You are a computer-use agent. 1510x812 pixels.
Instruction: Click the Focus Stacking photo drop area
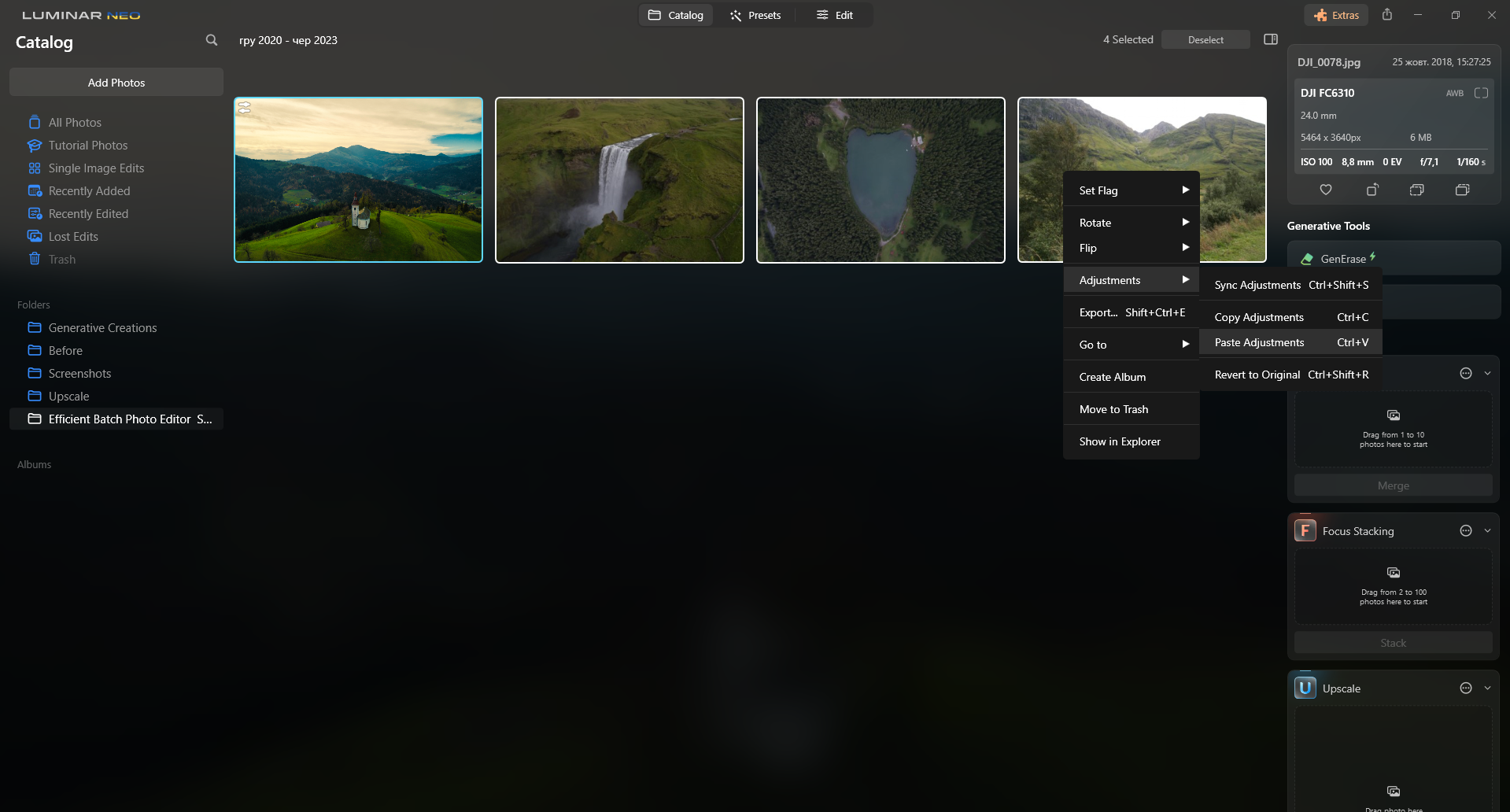pyautogui.click(x=1393, y=586)
